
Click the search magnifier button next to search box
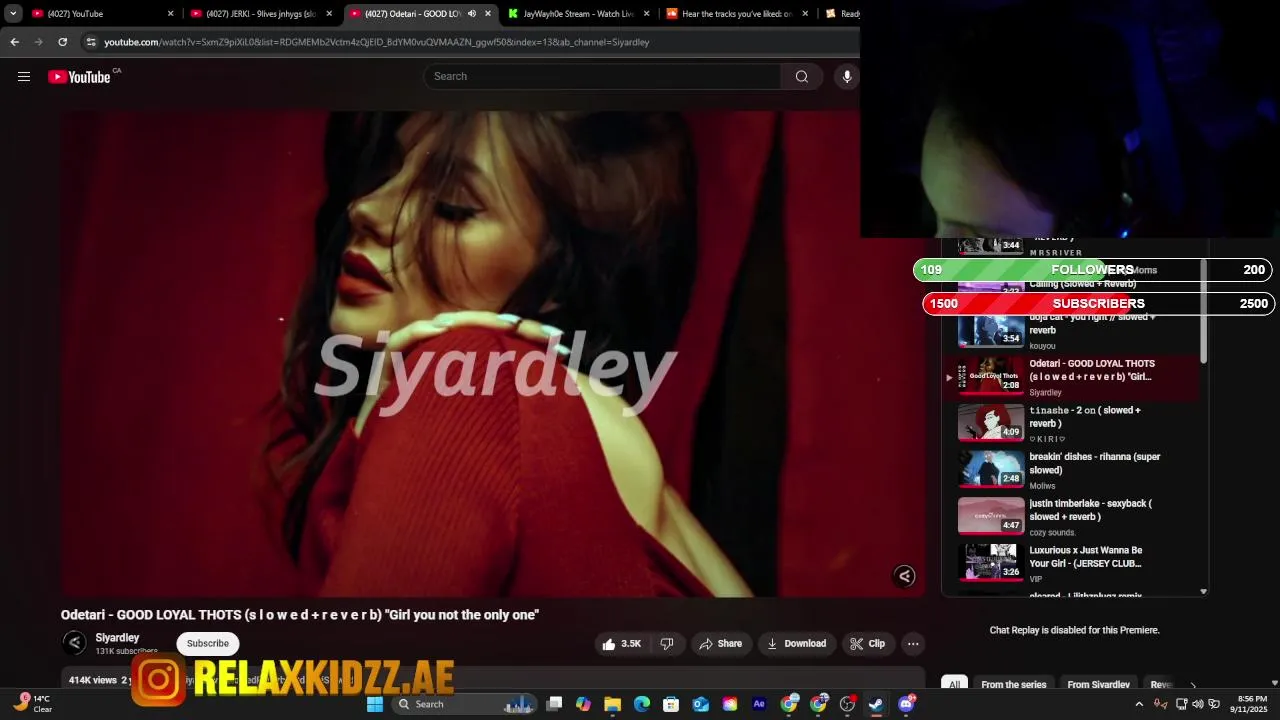pos(802,77)
